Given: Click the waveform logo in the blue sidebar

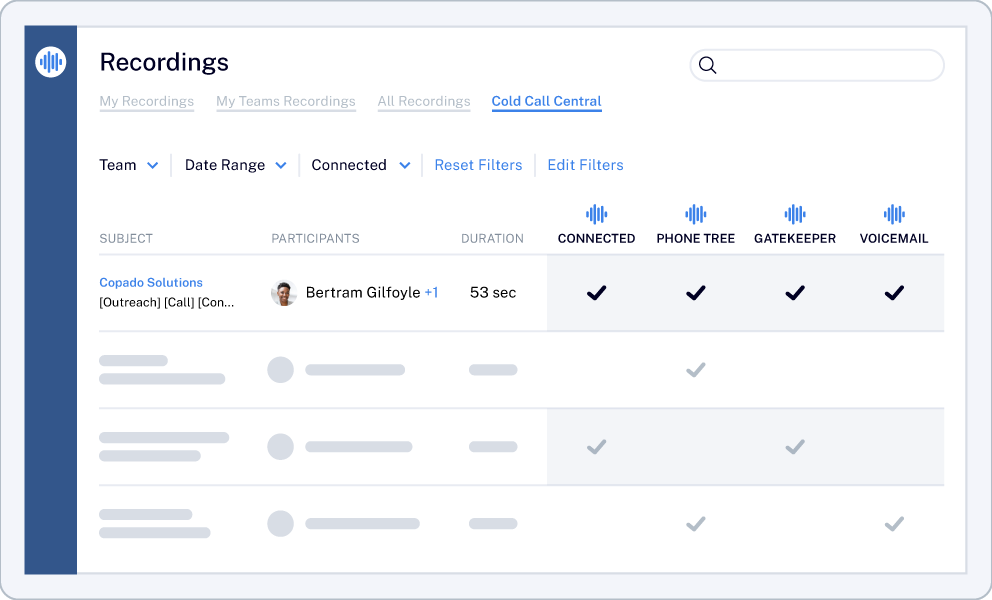Looking at the screenshot, I should pos(51,62).
